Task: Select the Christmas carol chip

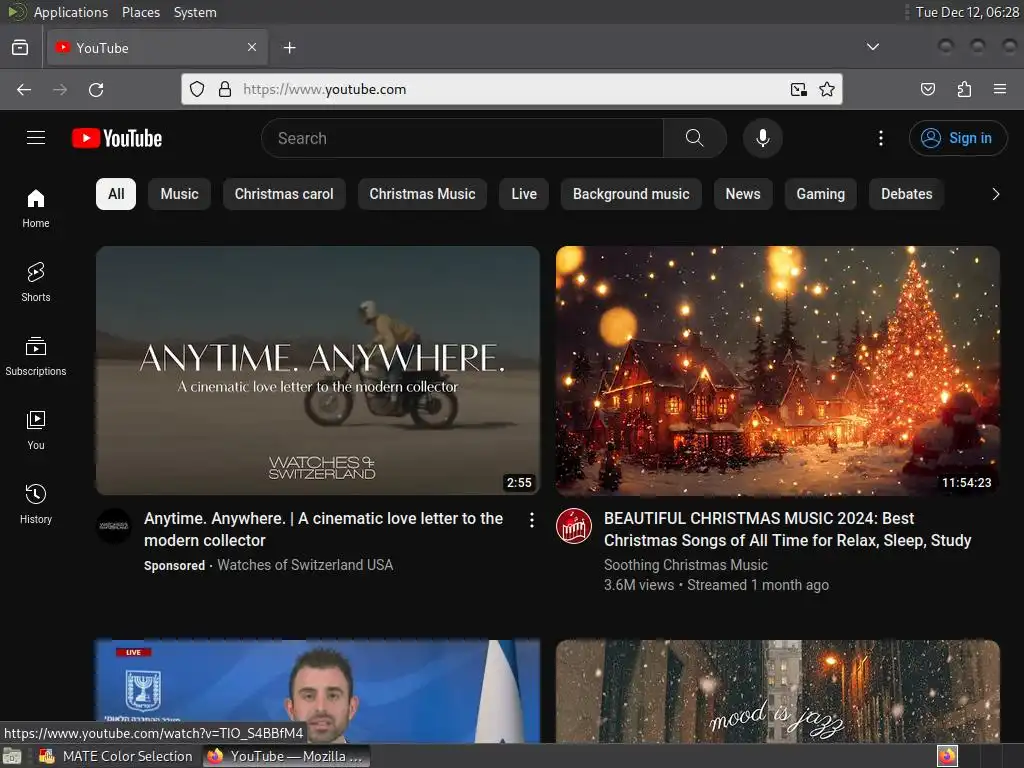Action: (284, 194)
